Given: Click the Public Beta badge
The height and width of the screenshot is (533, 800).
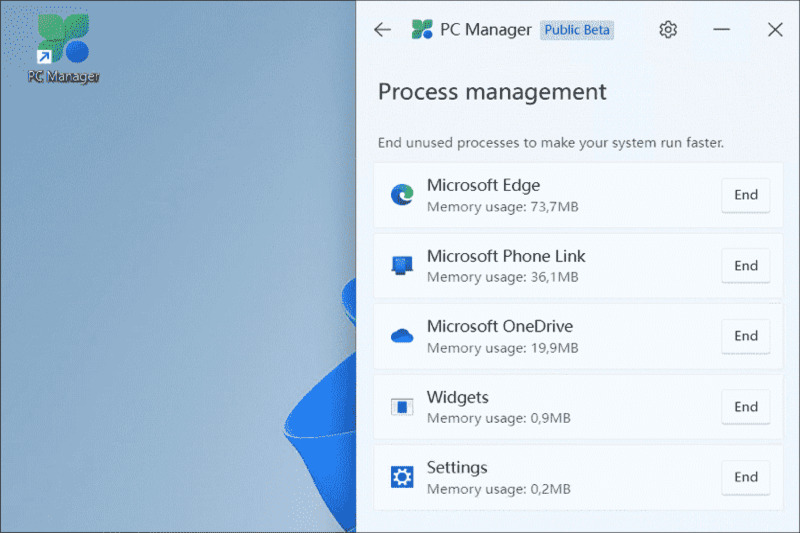Looking at the screenshot, I should coord(577,30).
